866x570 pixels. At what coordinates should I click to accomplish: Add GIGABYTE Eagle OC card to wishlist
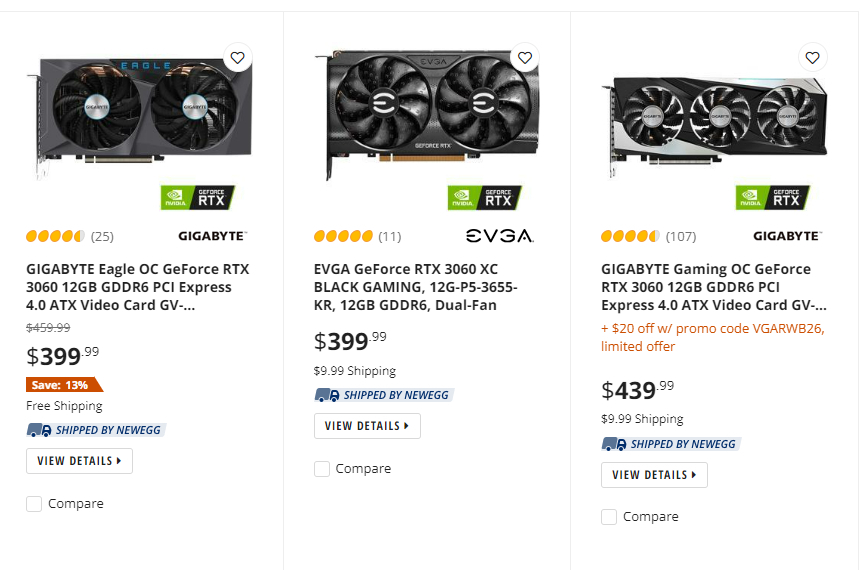tap(237, 58)
